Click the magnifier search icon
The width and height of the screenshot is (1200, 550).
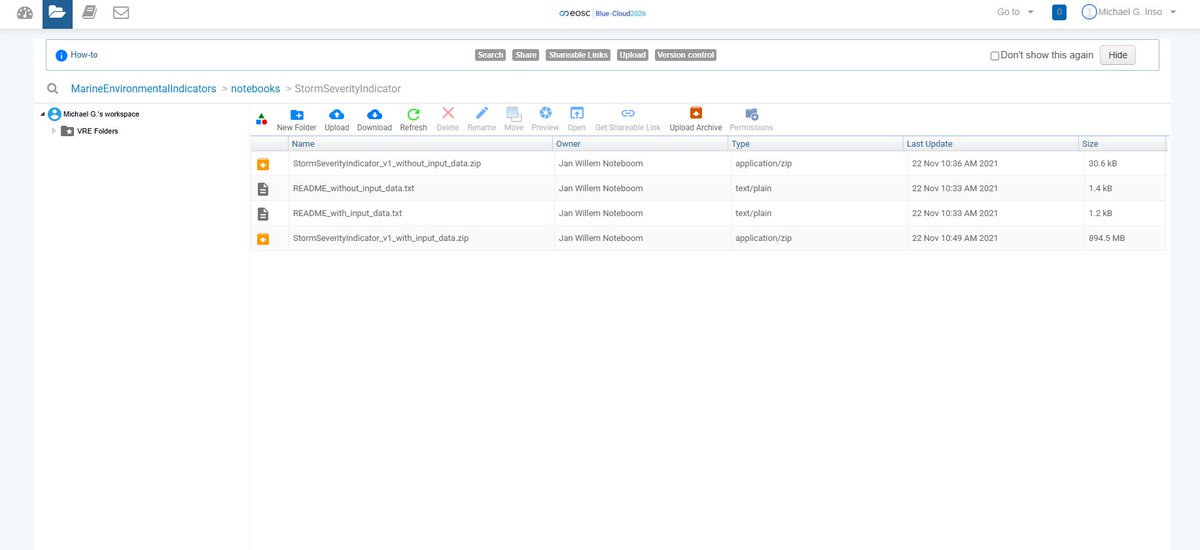coord(52,89)
